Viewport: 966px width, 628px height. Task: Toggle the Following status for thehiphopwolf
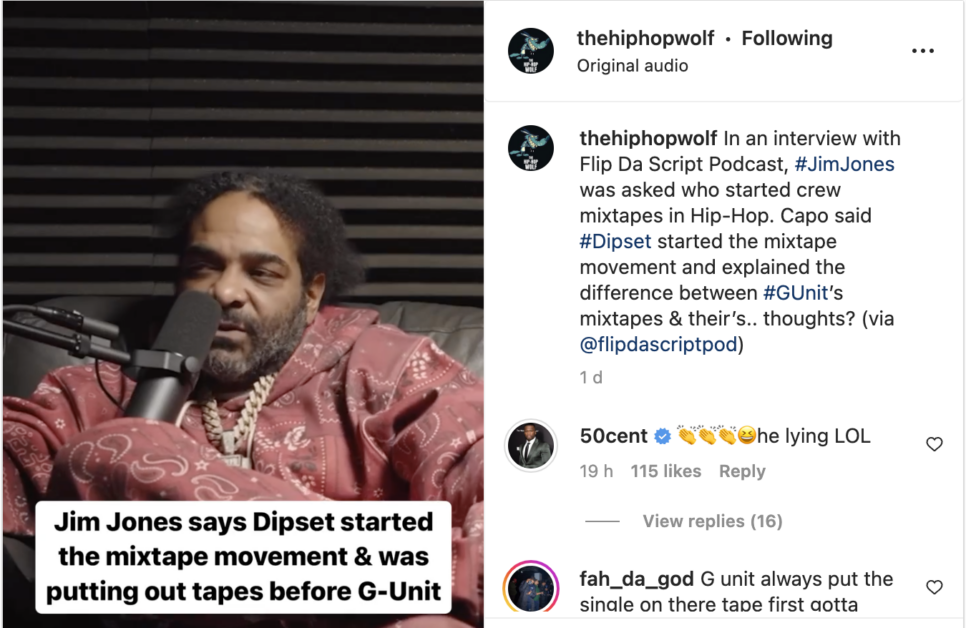(787, 38)
